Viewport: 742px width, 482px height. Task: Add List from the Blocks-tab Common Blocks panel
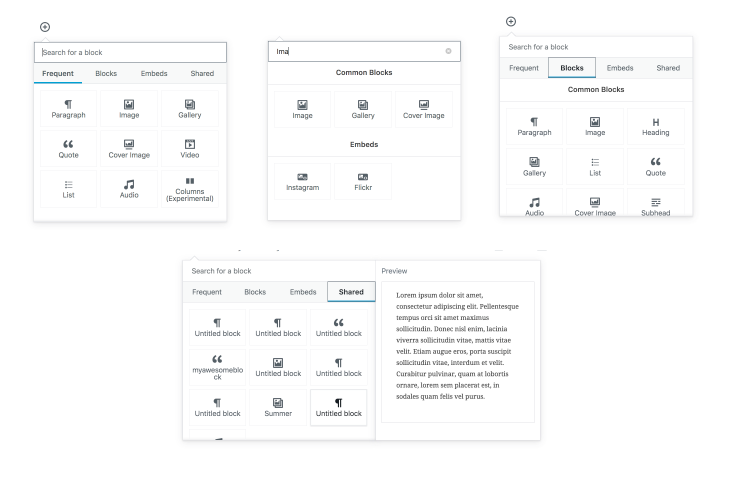pyautogui.click(x=595, y=167)
